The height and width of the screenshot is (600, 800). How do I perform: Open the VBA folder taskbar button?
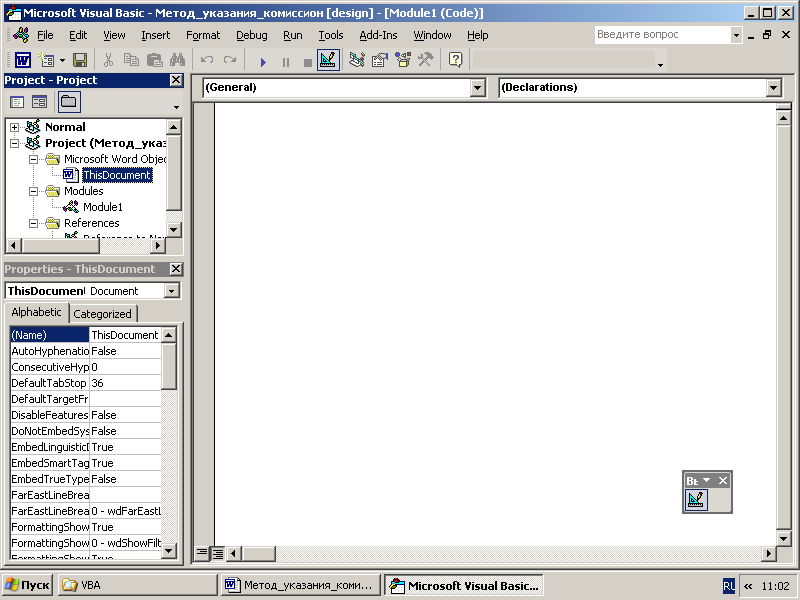click(x=137, y=585)
